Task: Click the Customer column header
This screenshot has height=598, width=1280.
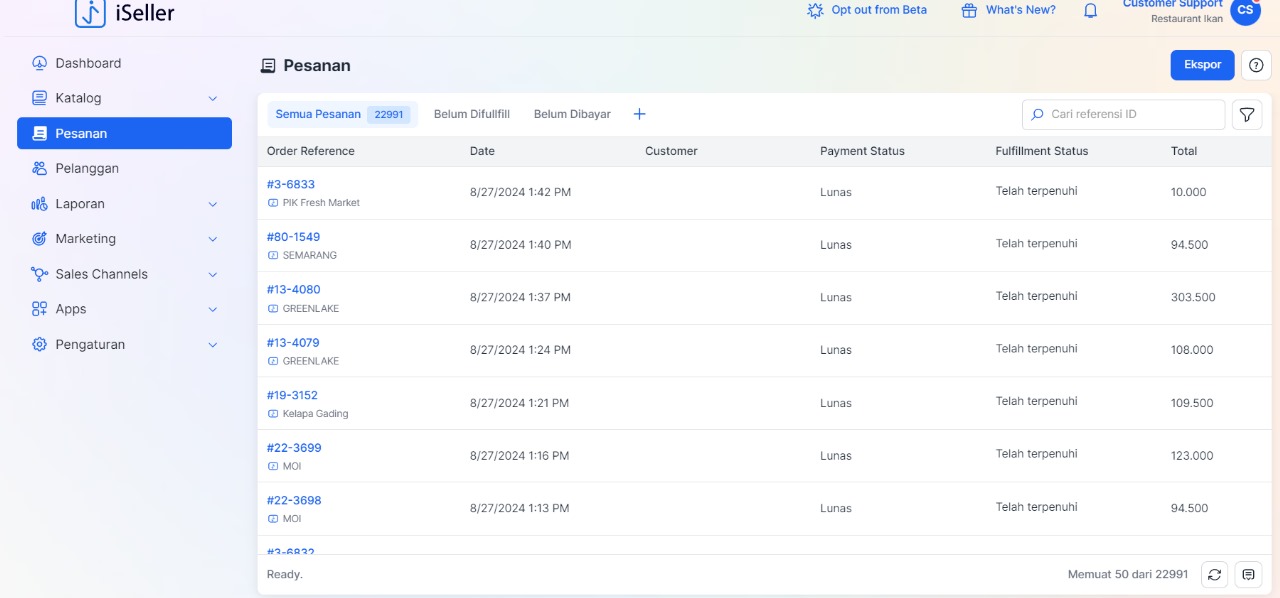Action: (x=671, y=151)
